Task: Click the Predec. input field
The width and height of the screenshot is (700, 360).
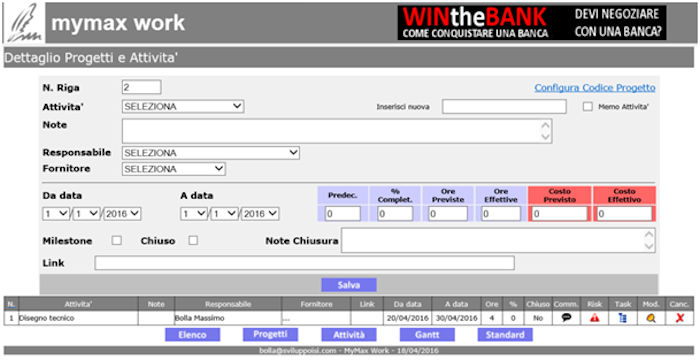Action: 342,213
